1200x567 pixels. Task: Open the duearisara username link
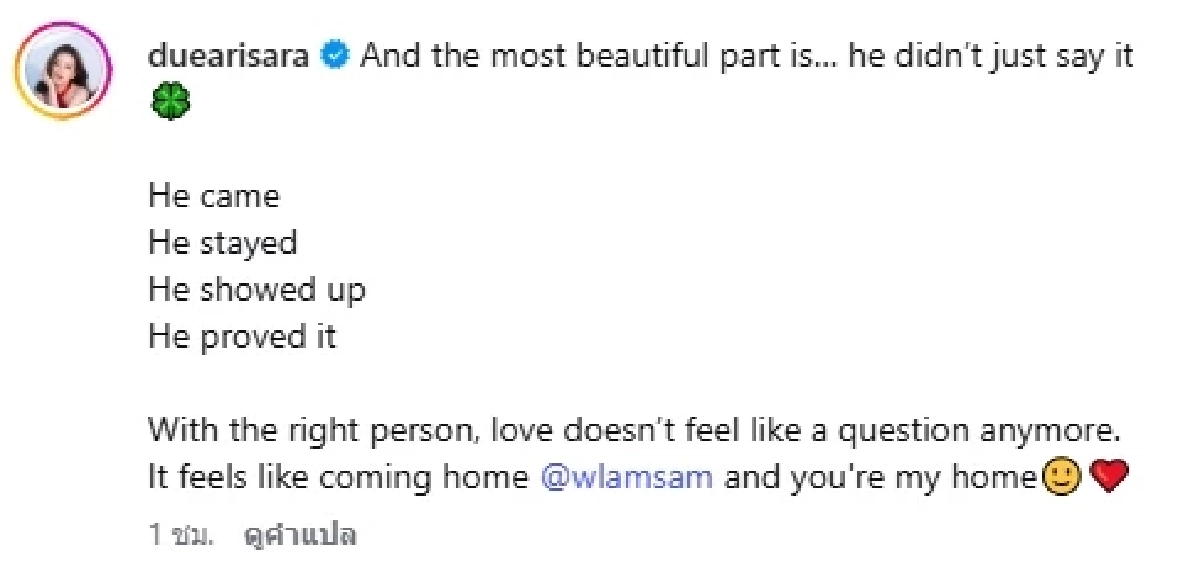[x=230, y=56]
